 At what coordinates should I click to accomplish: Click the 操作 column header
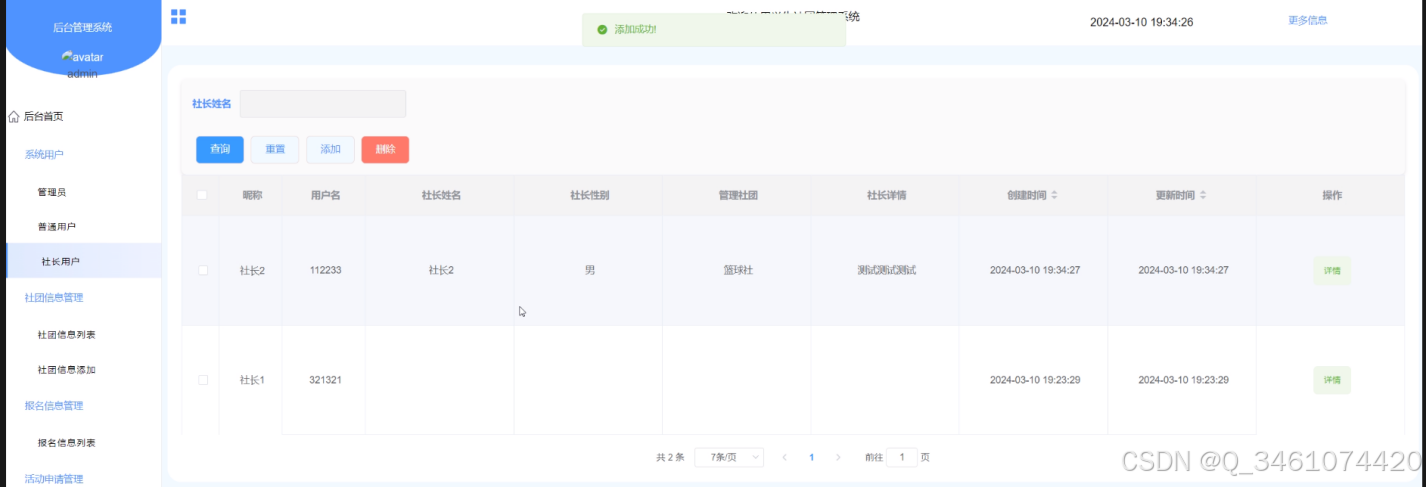(1332, 195)
